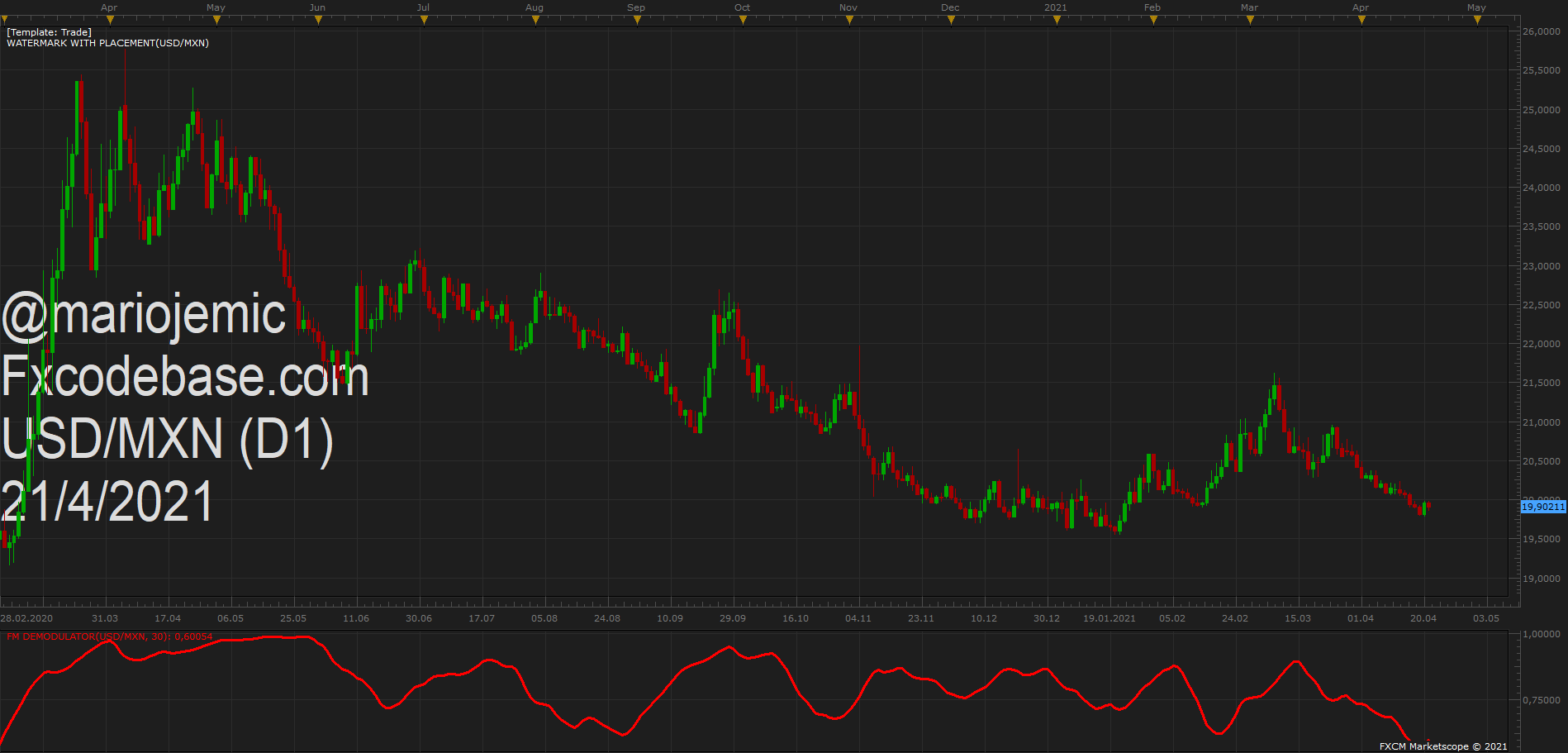Click the 29.09 date label
This screenshot has width=1568, height=753.
point(733,618)
